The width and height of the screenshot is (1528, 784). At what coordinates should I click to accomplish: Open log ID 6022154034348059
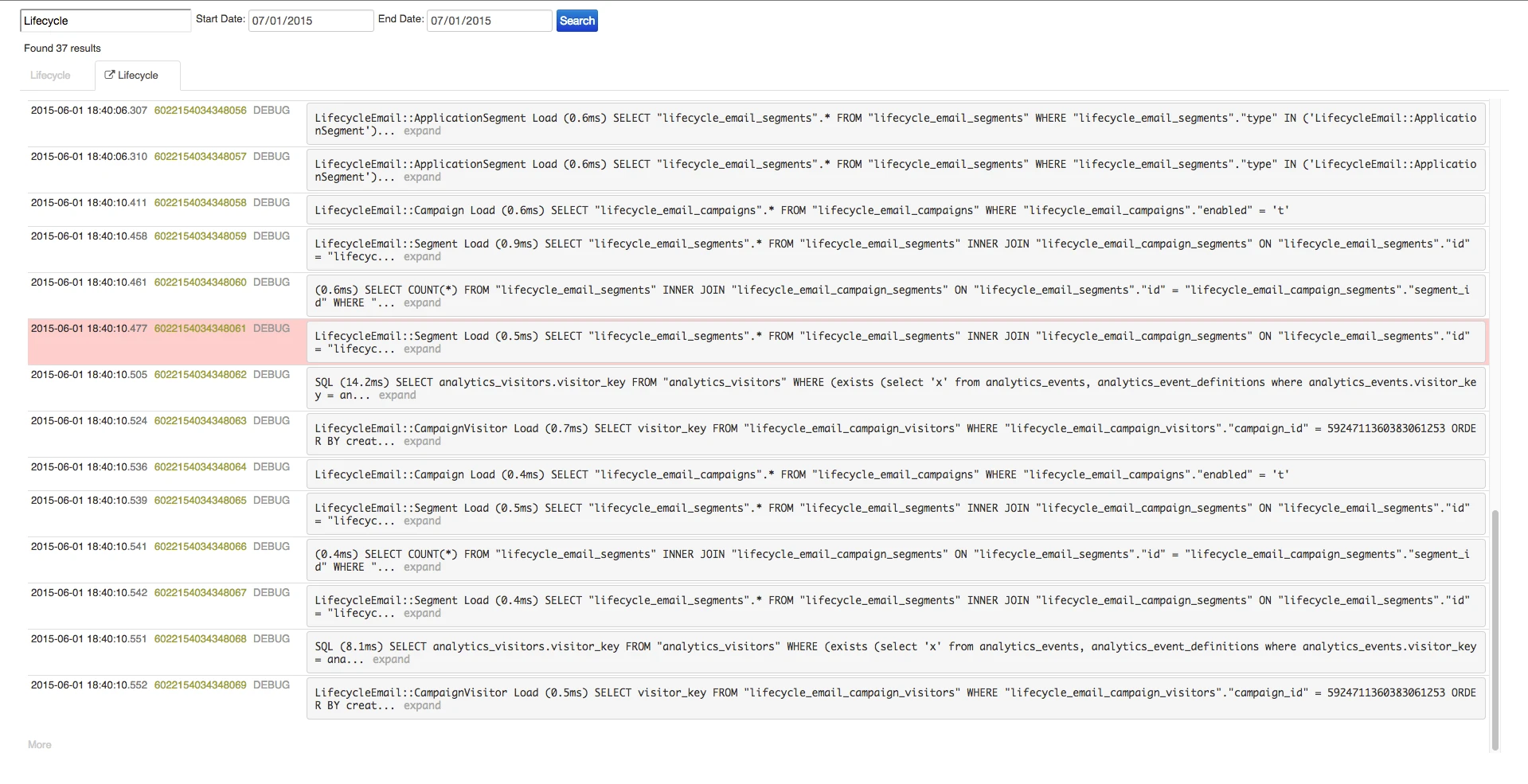[x=200, y=236]
